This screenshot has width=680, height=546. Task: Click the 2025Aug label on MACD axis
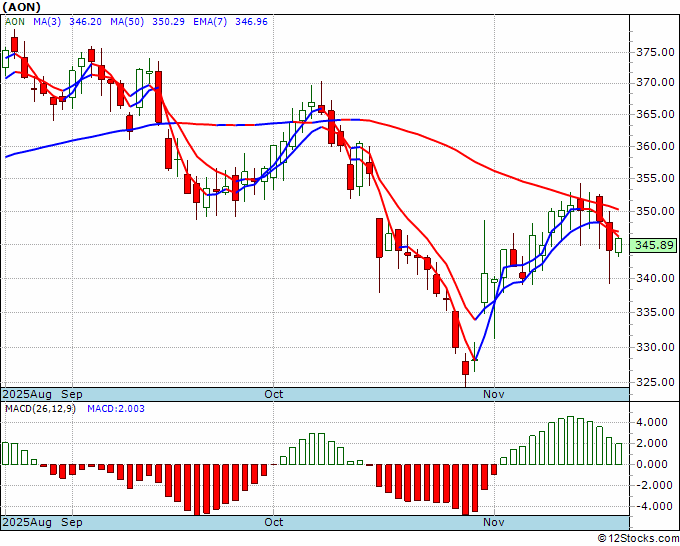click(27, 522)
